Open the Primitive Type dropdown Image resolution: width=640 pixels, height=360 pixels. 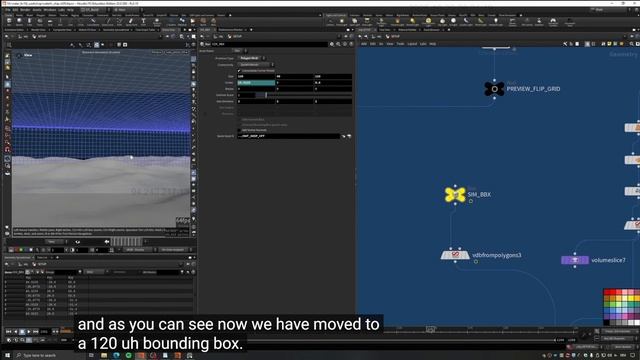click(250, 58)
